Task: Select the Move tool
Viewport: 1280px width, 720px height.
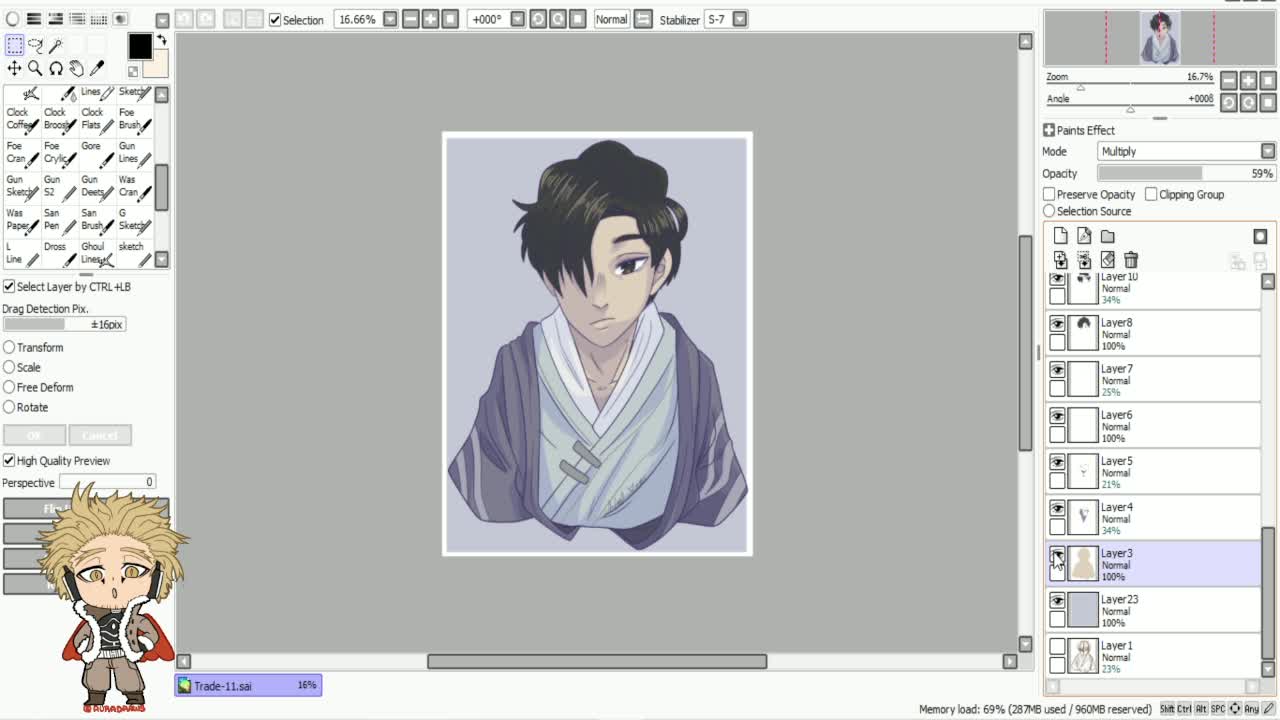Action: [x=14, y=68]
